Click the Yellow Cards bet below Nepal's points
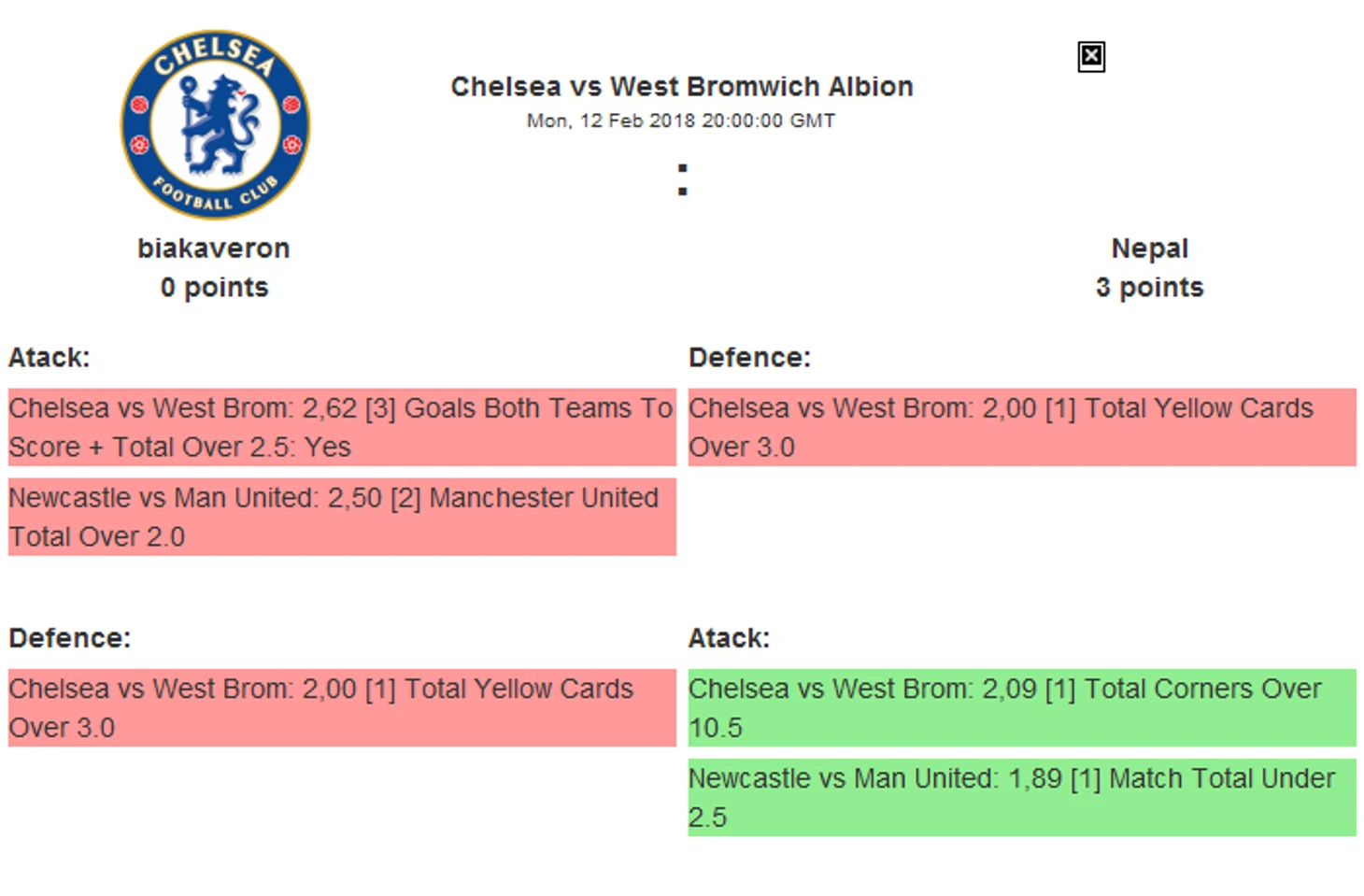 click(1022, 428)
